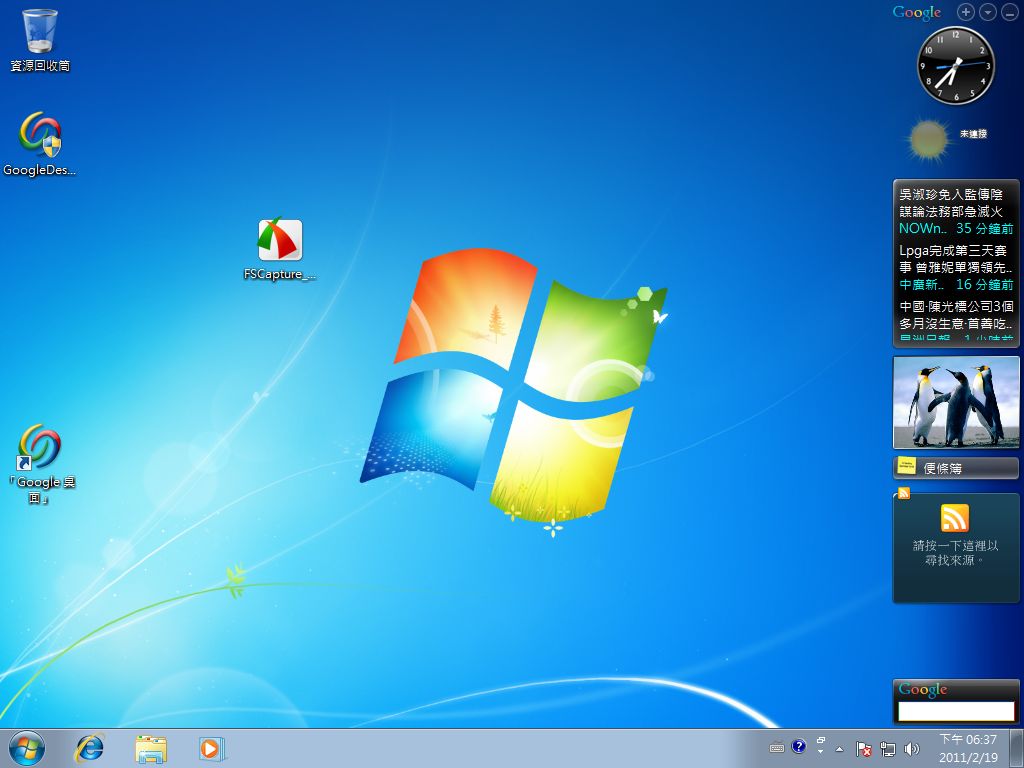Viewport: 1024px width, 768px height.
Task: Click the analog clock gadget
Action: tap(956, 66)
